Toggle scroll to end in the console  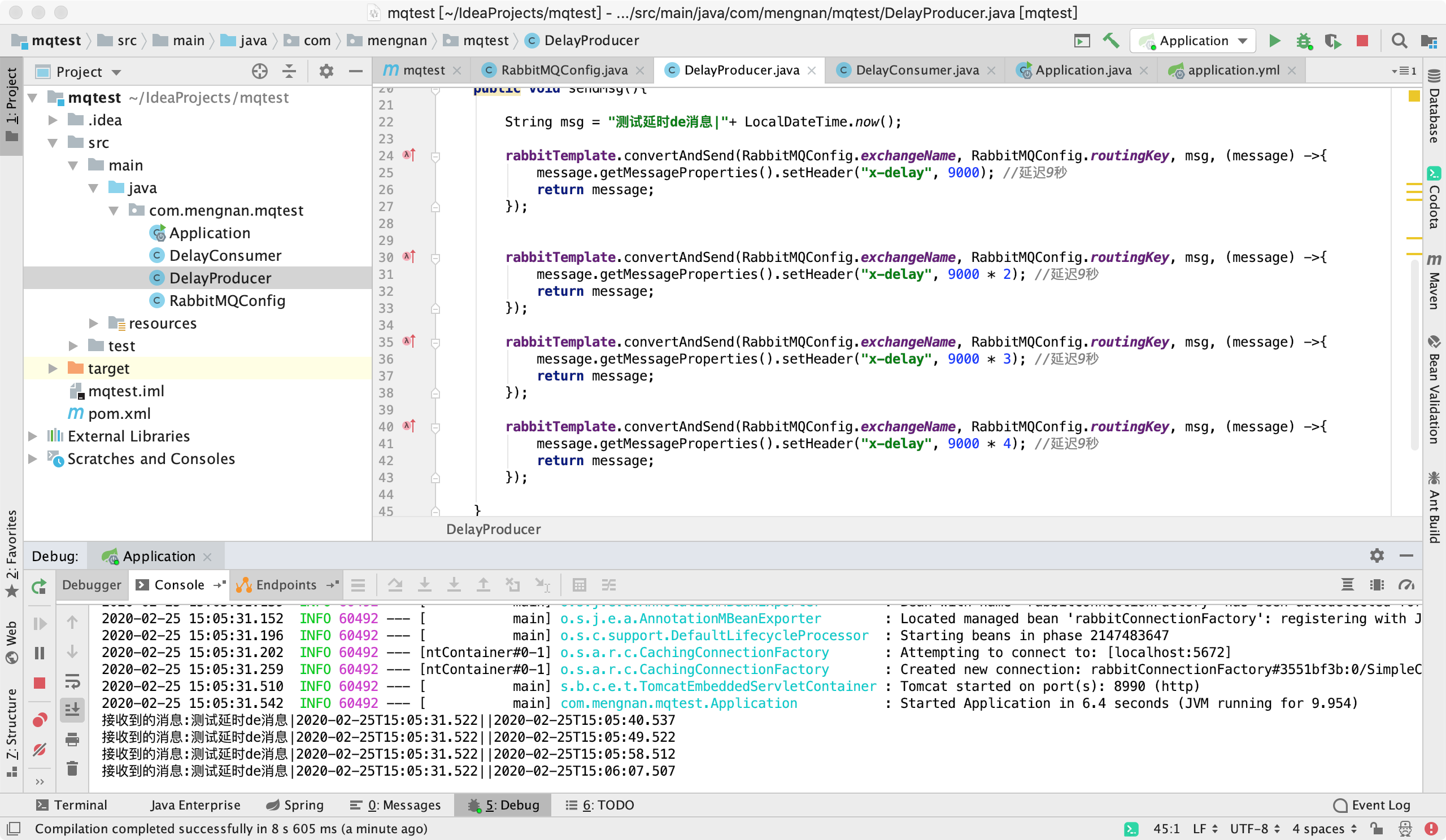point(72,710)
